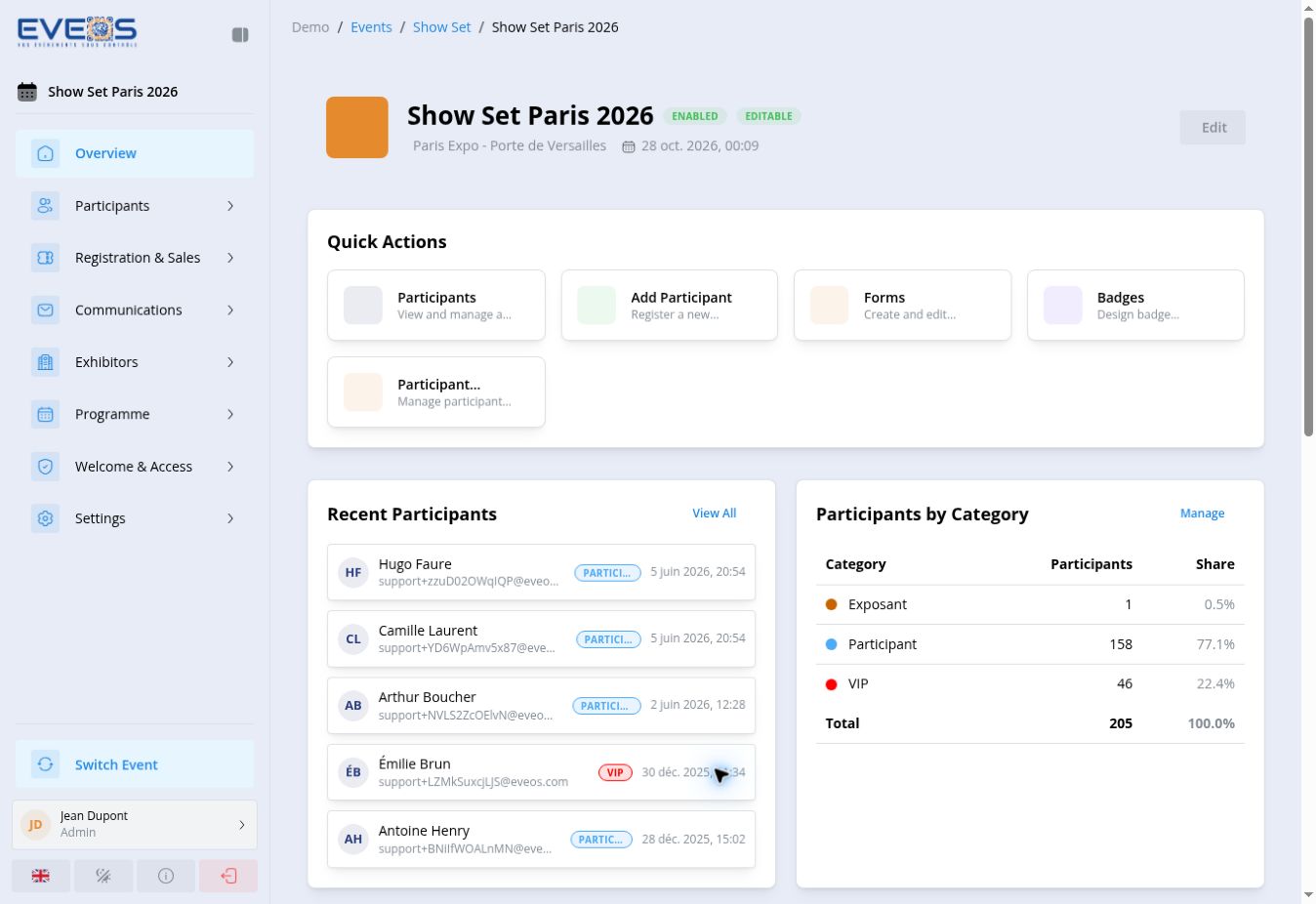The height and width of the screenshot is (904, 1316).
Task: Click the Edit button
Action: click(1213, 128)
